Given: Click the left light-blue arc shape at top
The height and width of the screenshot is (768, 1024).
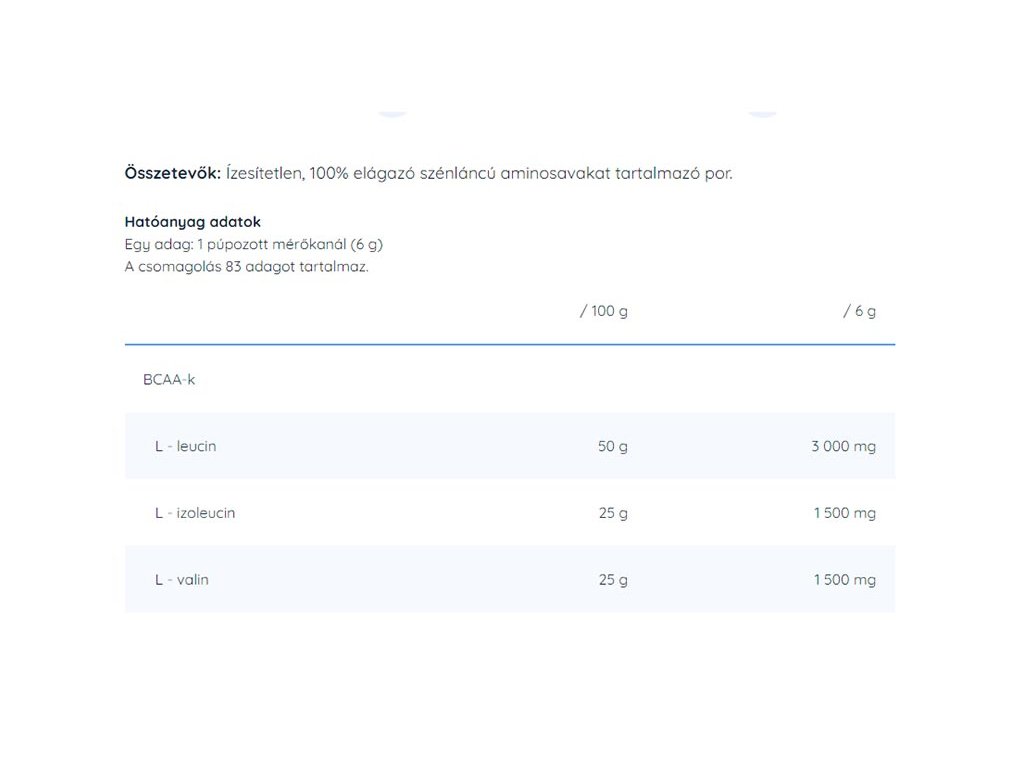Looking at the screenshot, I should (x=392, y=115).
